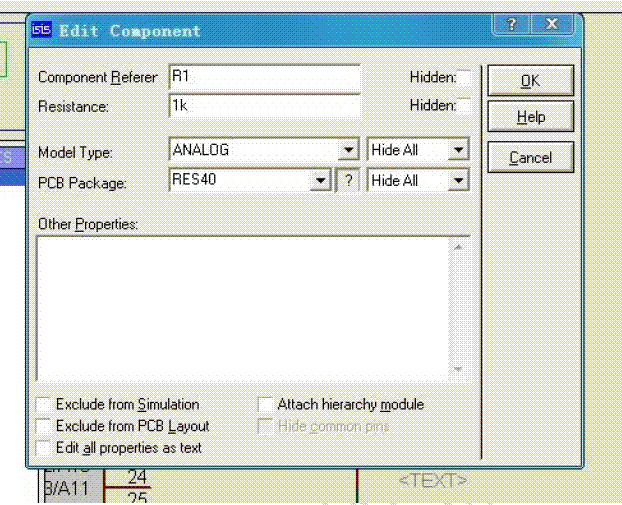
Task: Toggle Hidden checkbox for Component Reference
Action: 464,77
